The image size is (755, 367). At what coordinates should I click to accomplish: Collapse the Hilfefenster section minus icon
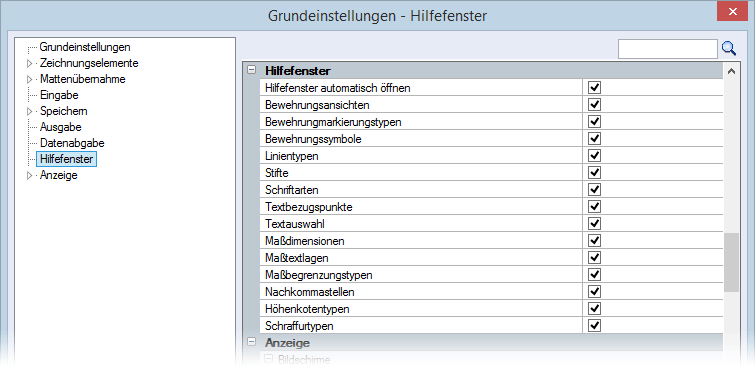coord(251,70)
